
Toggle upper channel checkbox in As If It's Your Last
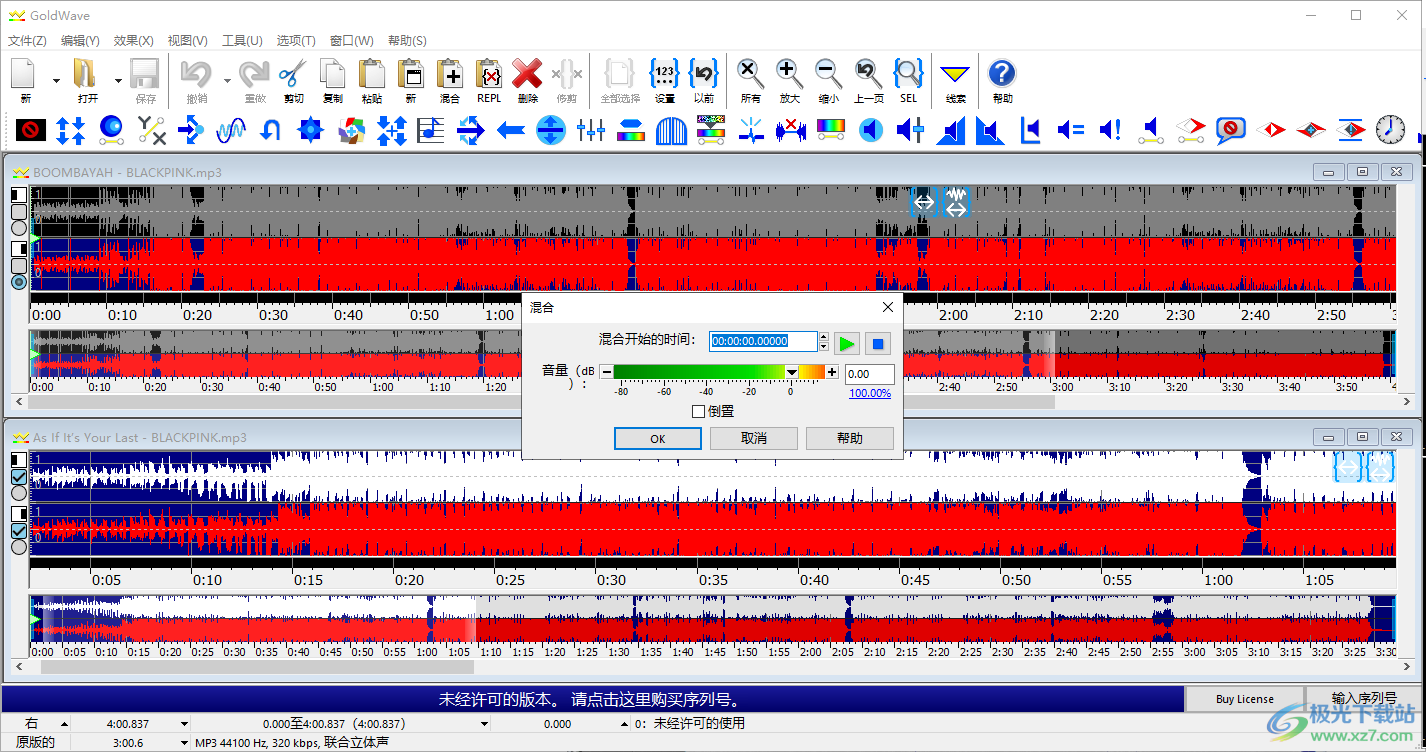click(19, 477)
